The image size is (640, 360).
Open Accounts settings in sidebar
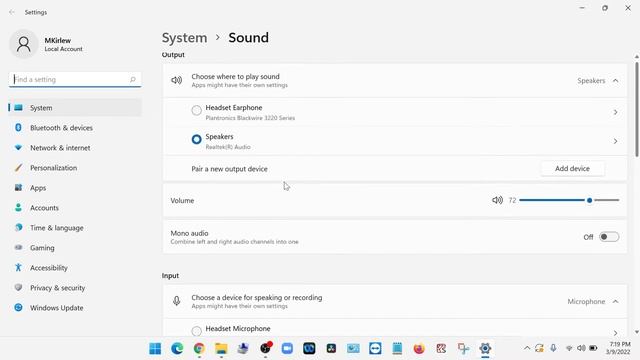point(75,208)
